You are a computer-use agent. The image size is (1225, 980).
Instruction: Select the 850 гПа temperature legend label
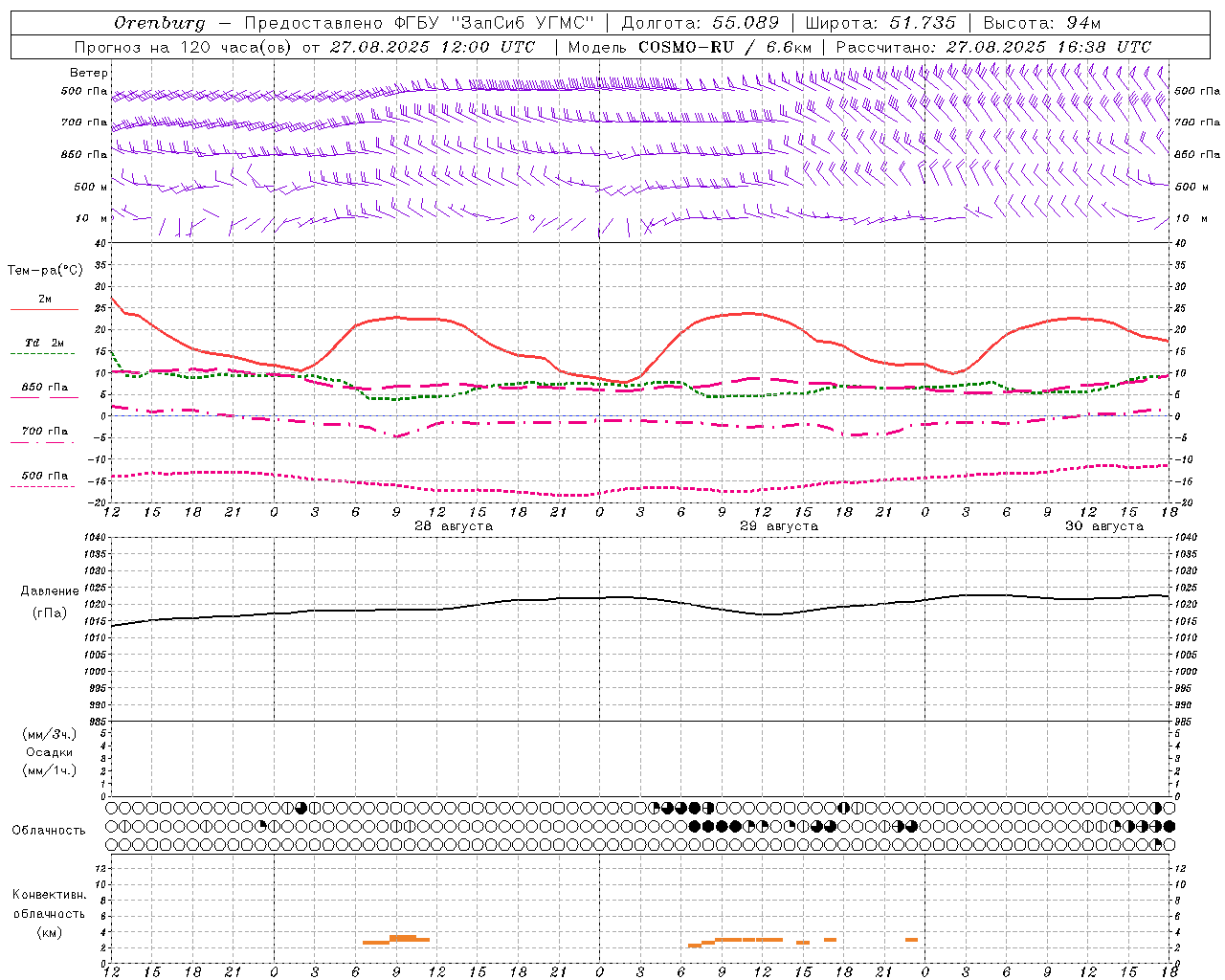45,388
